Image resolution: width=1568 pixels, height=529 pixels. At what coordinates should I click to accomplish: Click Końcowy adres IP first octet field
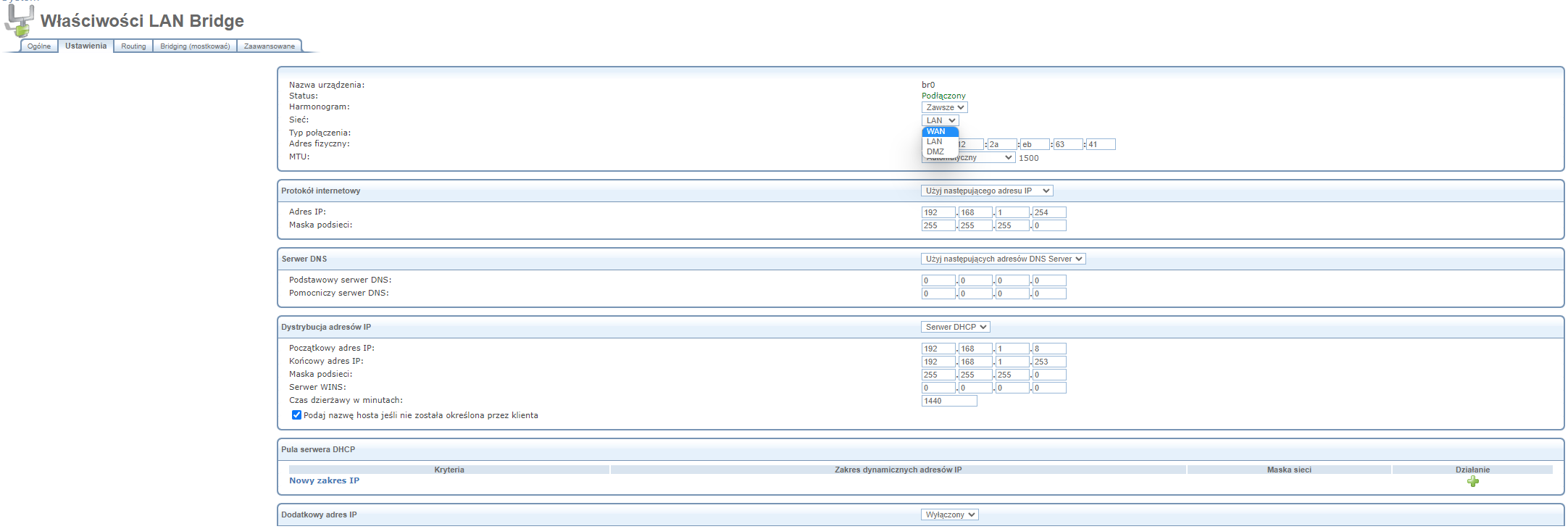tap(938, 362)
